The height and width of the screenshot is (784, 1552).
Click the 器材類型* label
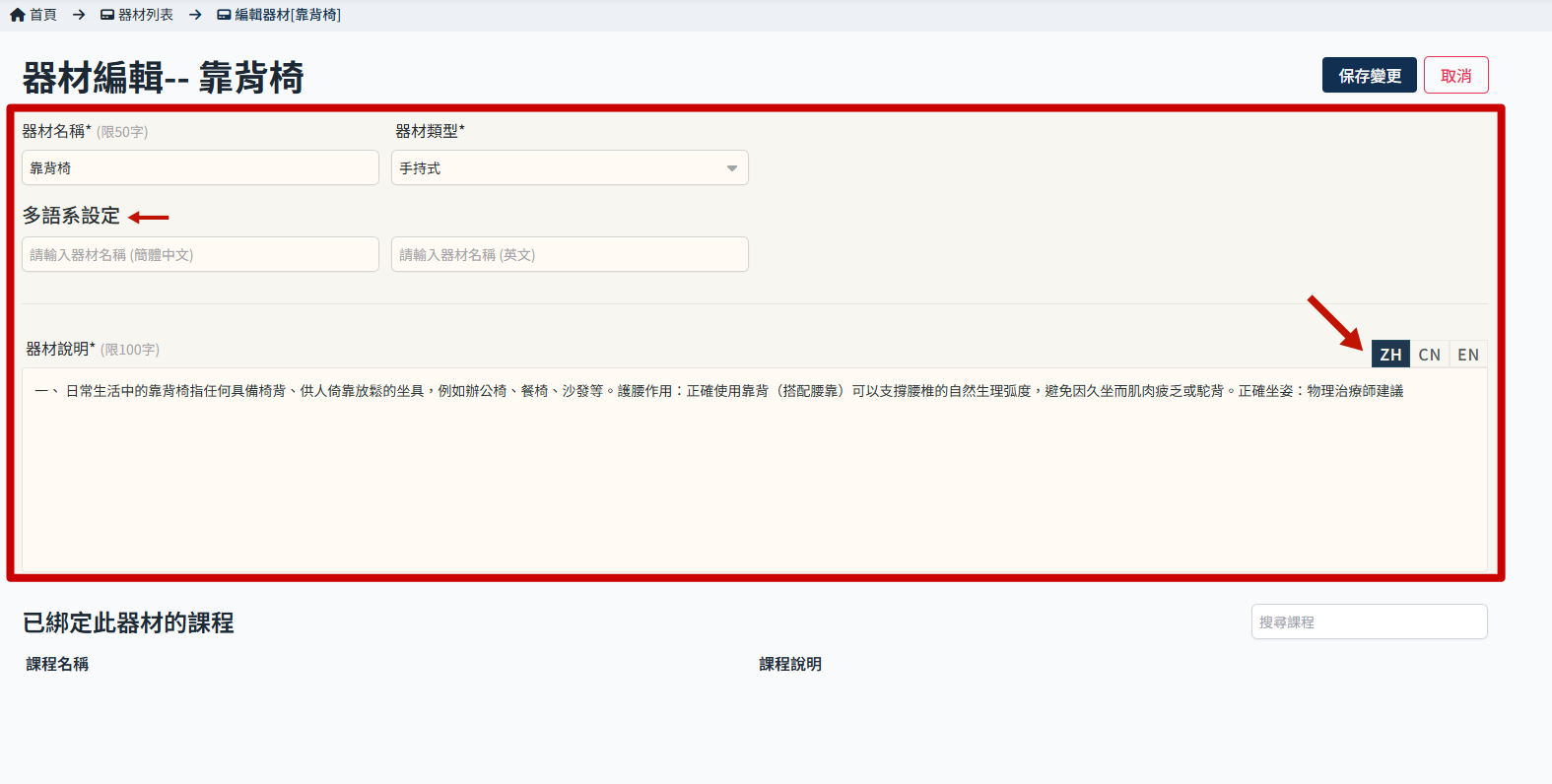pos(430,131)
